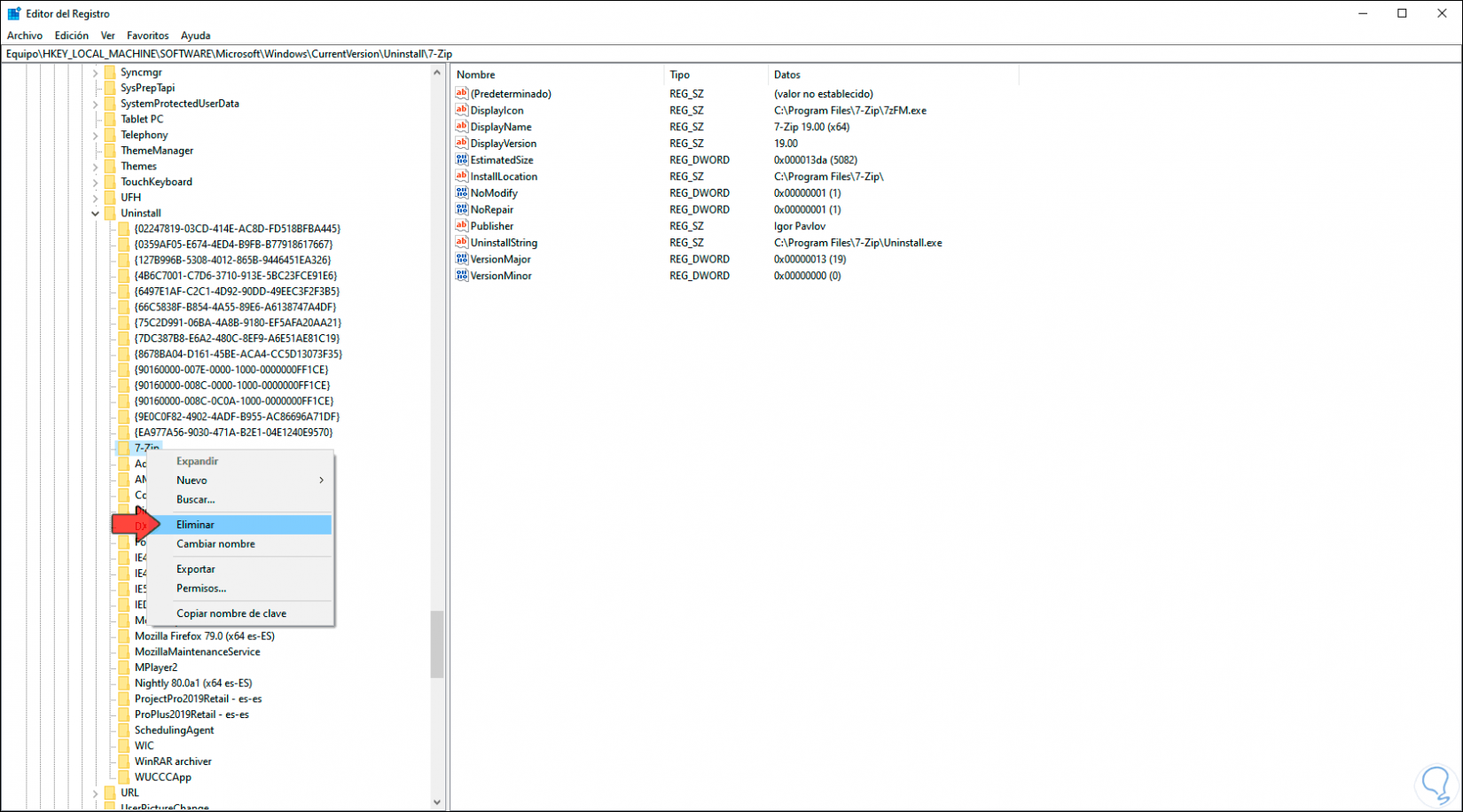Click the SchedulingAgent folder icon
1463x812 pixels.
(x=124, y=730)
